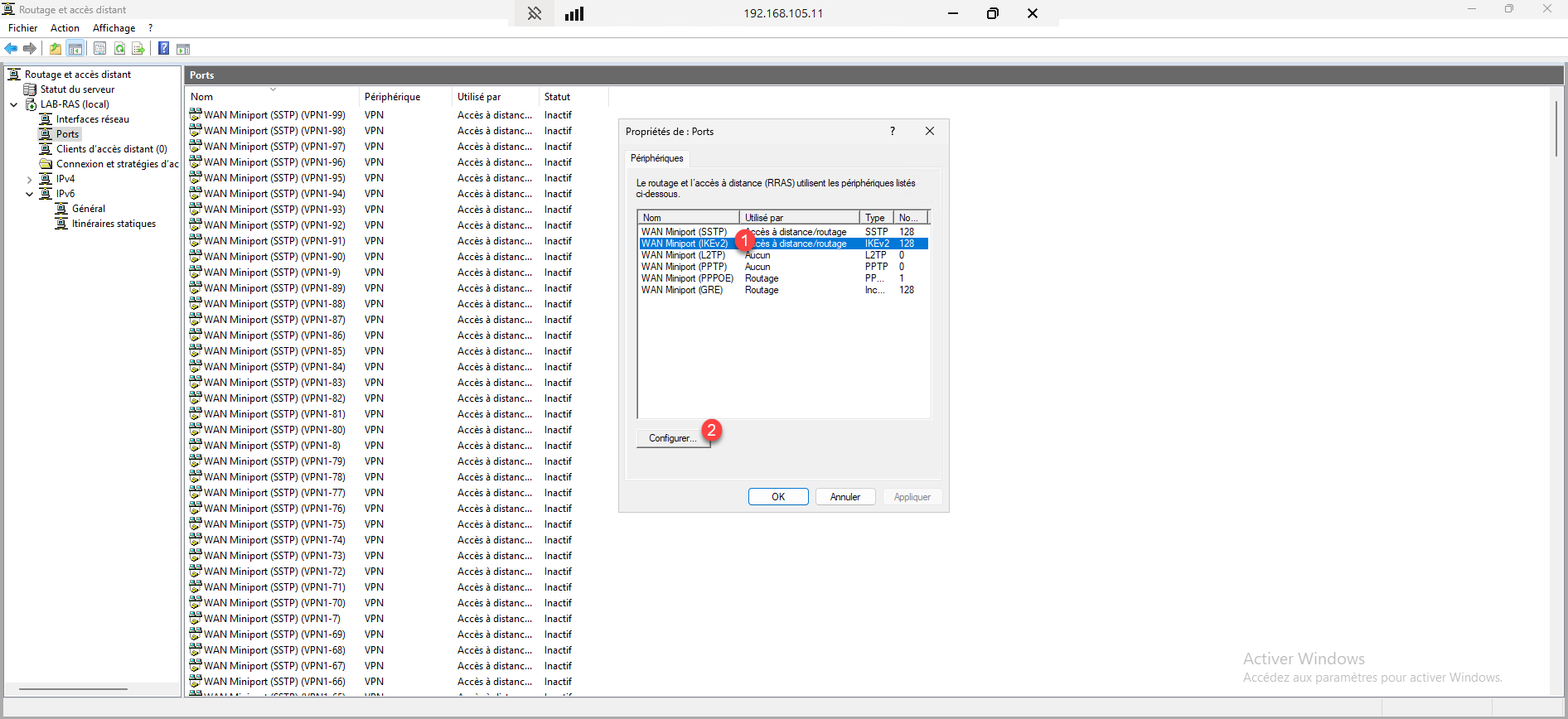Collapse the LAB-RAS (local) tree node

pos(14,104)
